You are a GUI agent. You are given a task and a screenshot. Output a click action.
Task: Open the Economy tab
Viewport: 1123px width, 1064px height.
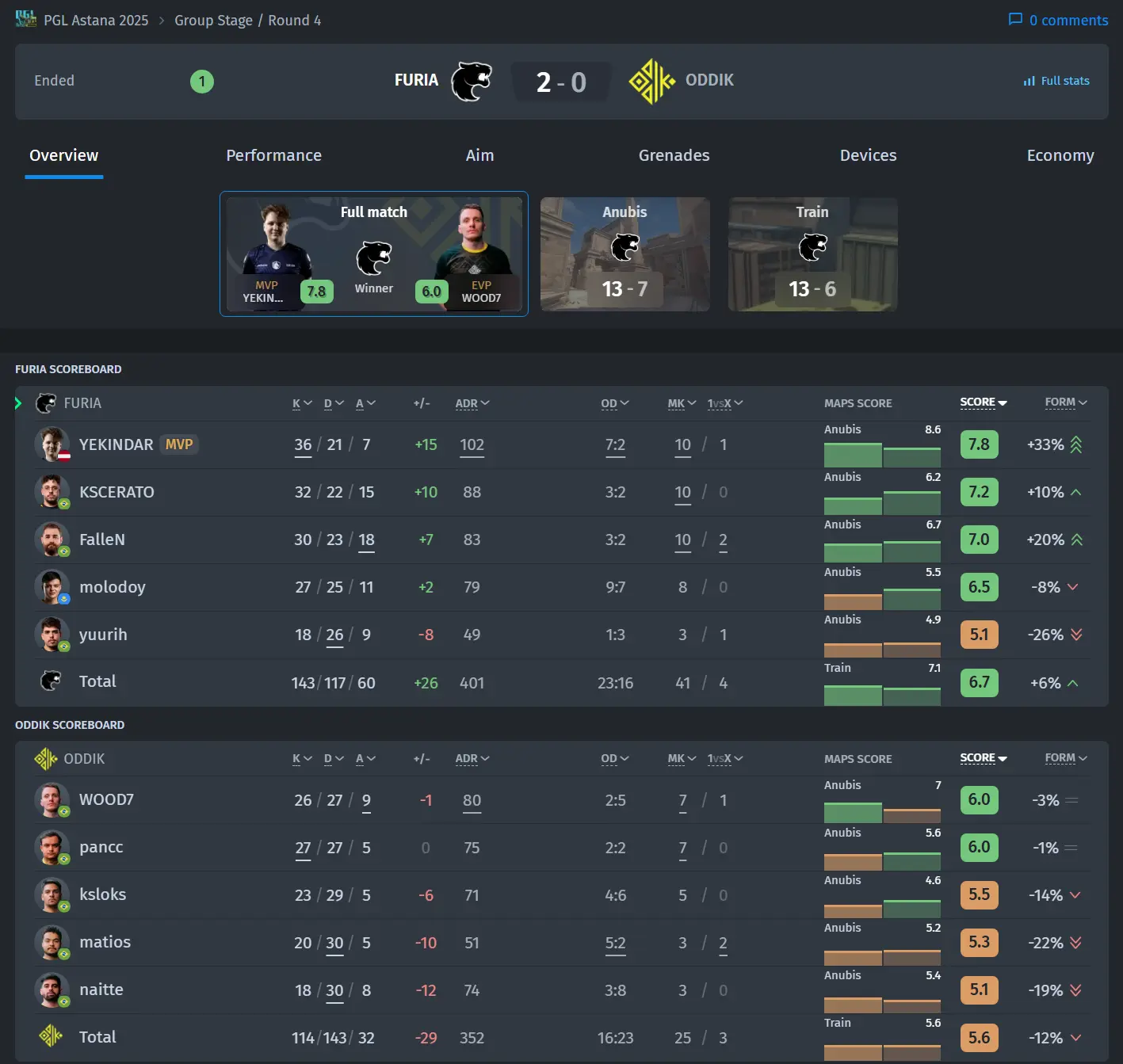pos(1060,155)
